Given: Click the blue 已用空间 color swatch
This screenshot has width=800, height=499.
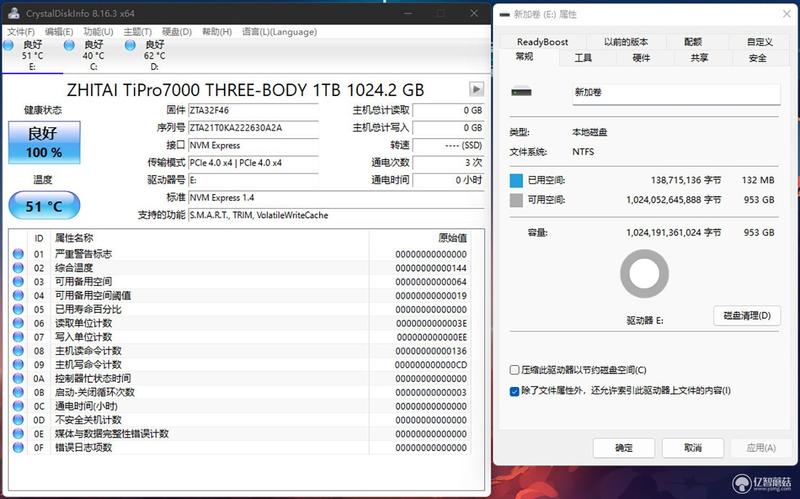Looking at the screenshot, I should (x=516, y=180).
